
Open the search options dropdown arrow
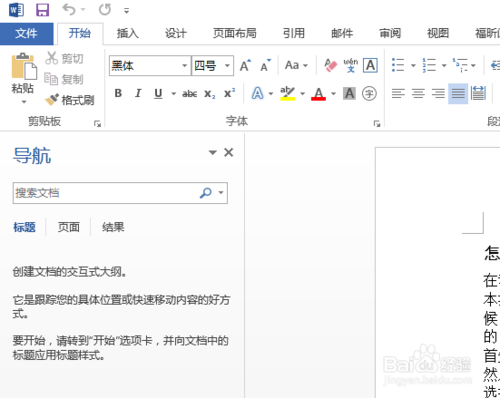coord(221,193)
